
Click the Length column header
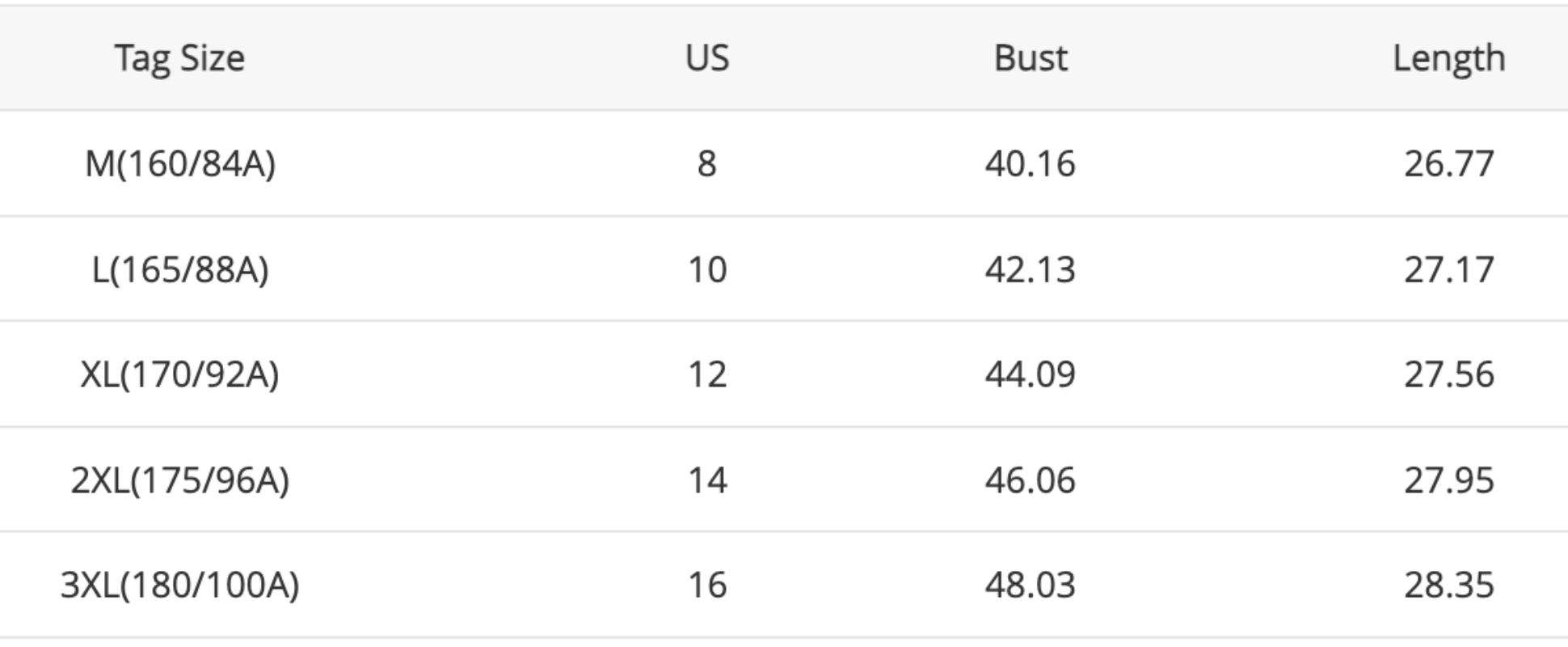click(x=1448, y=58)
